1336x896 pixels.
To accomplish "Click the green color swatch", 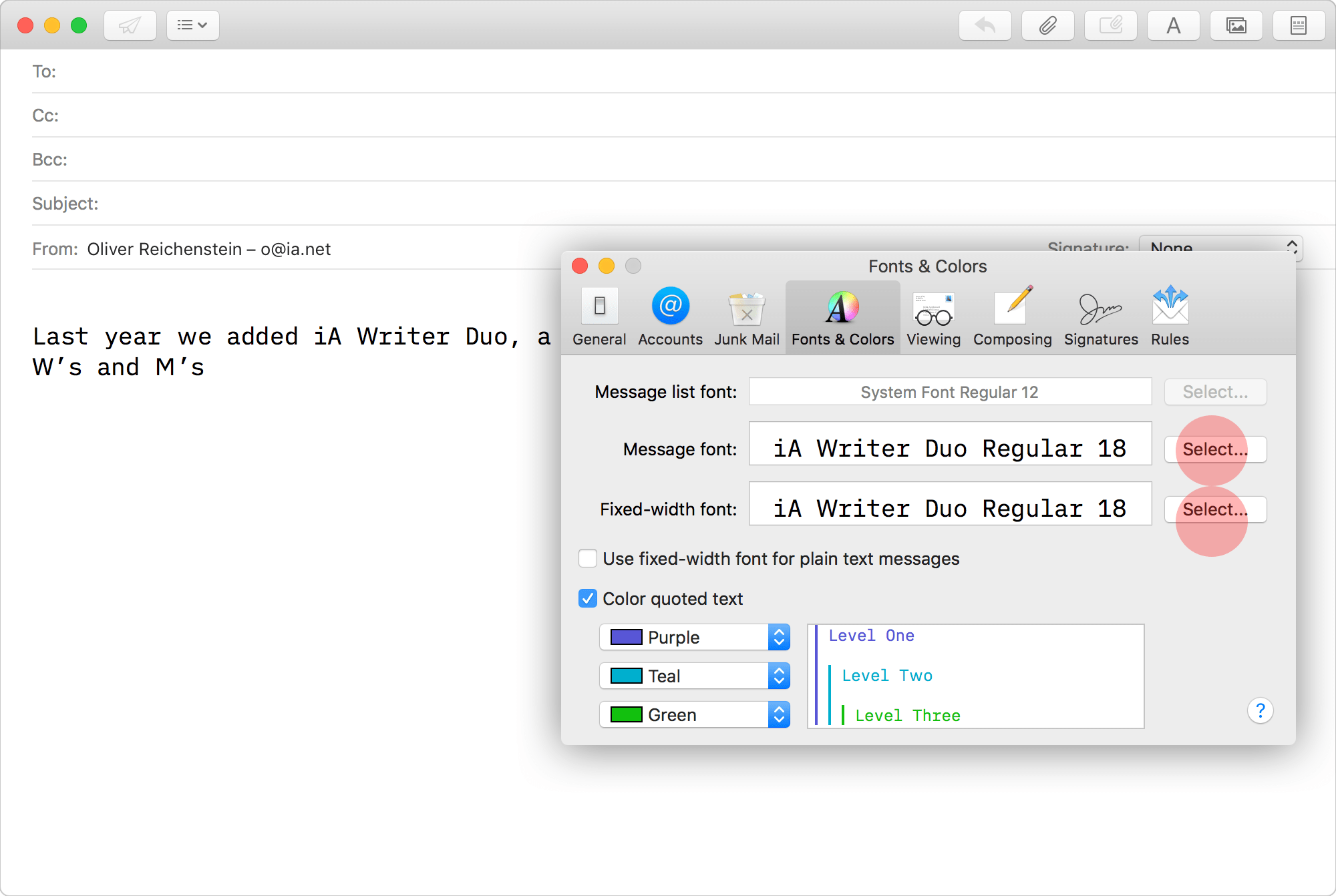I will (x=626, y=714).
